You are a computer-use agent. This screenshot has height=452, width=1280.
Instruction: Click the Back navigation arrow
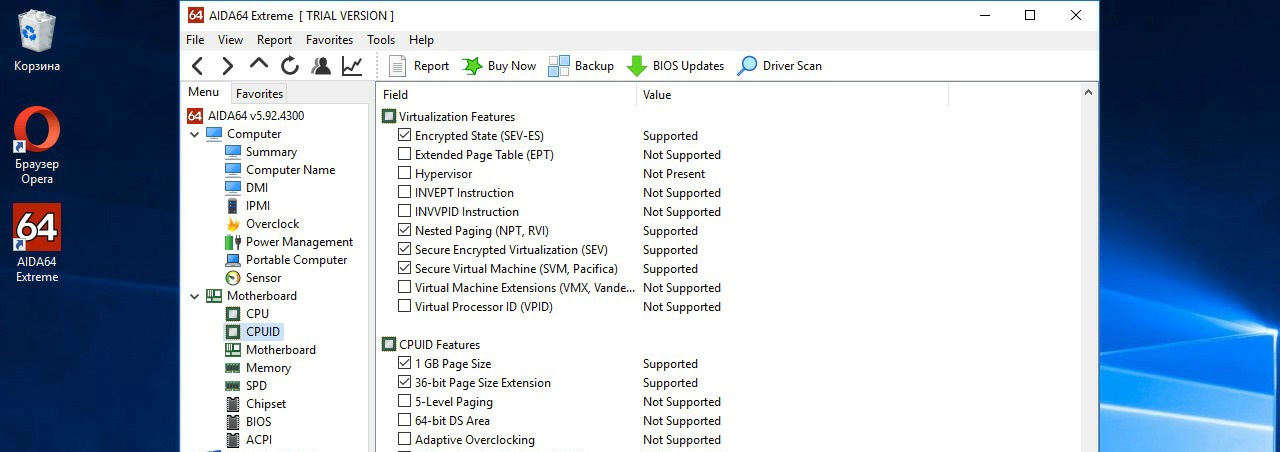pos(198,66)
